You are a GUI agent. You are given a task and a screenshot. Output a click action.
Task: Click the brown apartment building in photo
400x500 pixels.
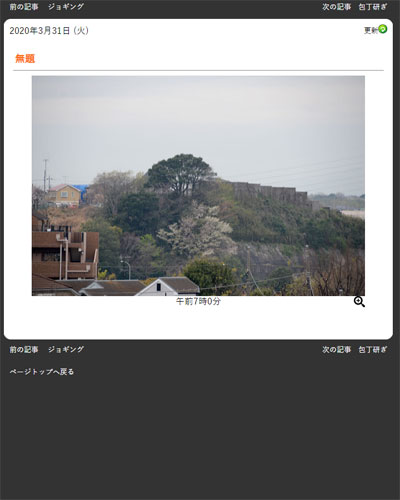click(65, 248)
